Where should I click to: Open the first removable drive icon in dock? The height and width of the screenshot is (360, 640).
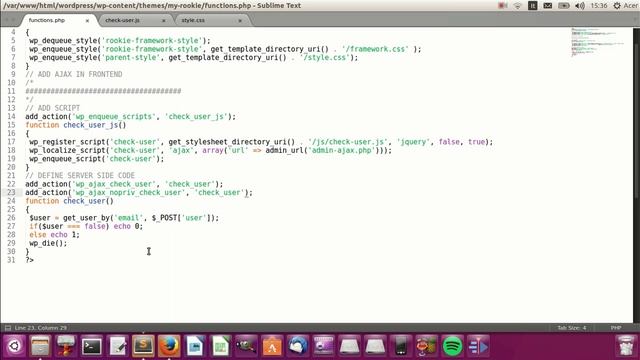(x=349, y=347)
